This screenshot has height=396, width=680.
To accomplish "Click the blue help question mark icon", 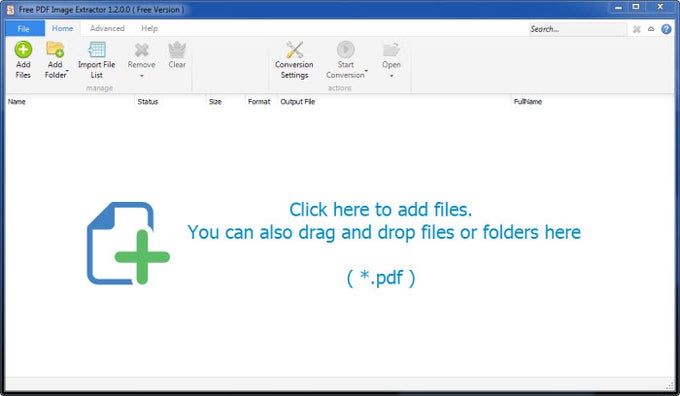I will 666,29.
